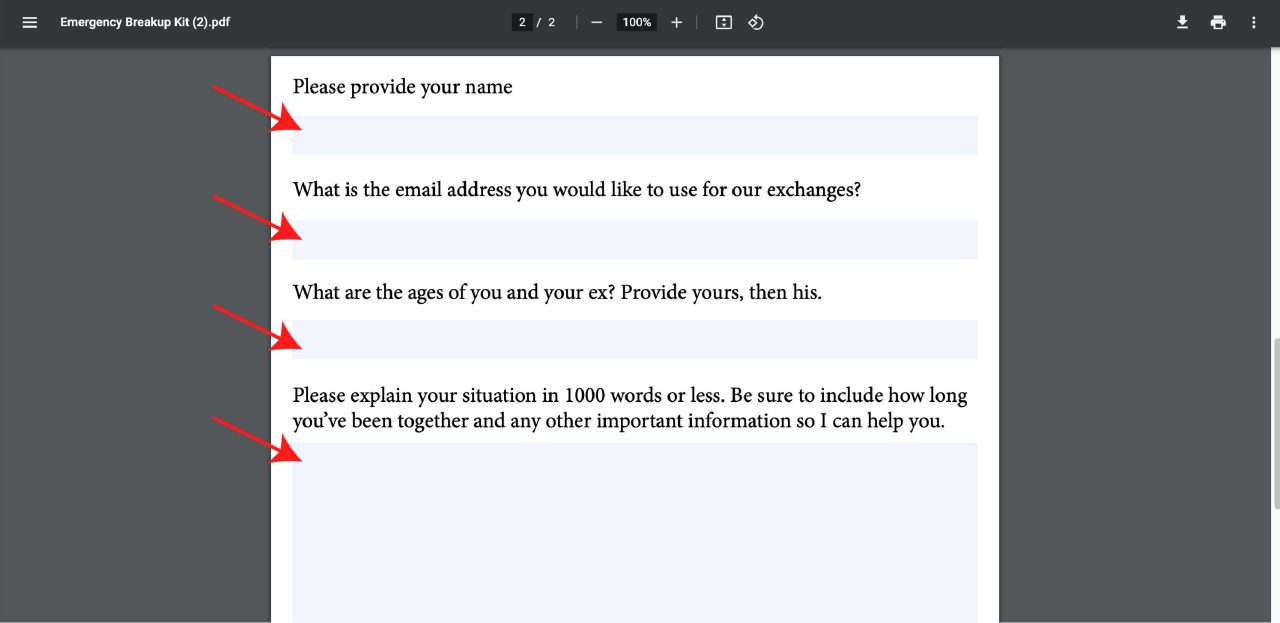Viewport: 1280px width, 623px height.
Task: Focus the name input field
Action: [x=635, y=136]
